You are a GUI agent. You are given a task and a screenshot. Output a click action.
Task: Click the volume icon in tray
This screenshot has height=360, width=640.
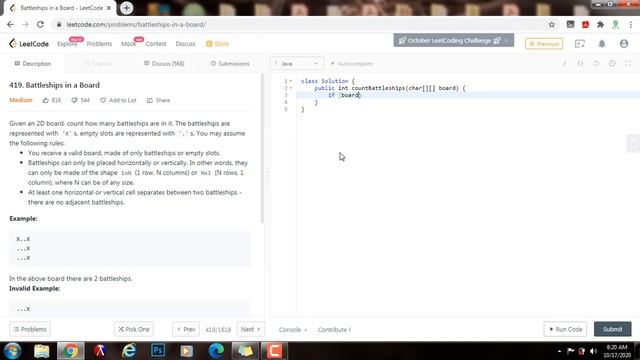(593, 351)
